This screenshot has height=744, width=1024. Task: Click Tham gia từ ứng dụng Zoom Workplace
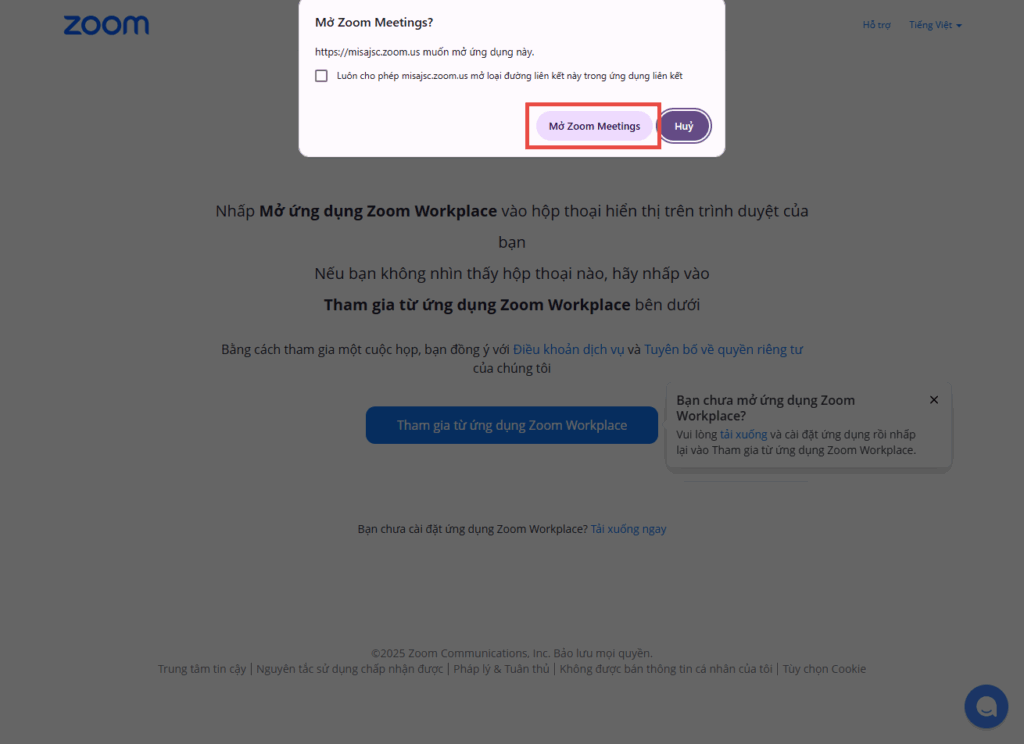pos(511,425)
